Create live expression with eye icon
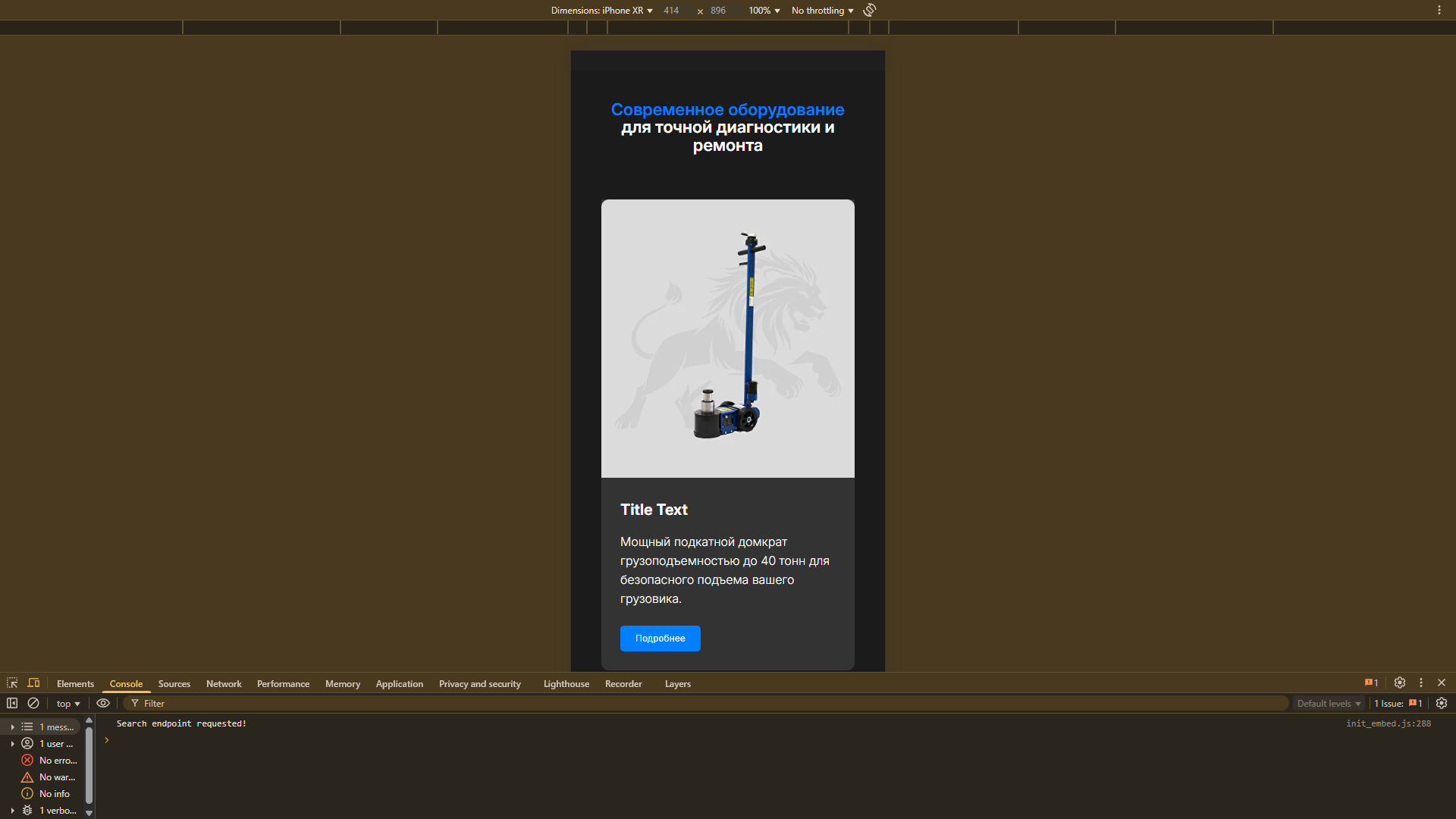The image size is (1456, 819). point(103,704)
